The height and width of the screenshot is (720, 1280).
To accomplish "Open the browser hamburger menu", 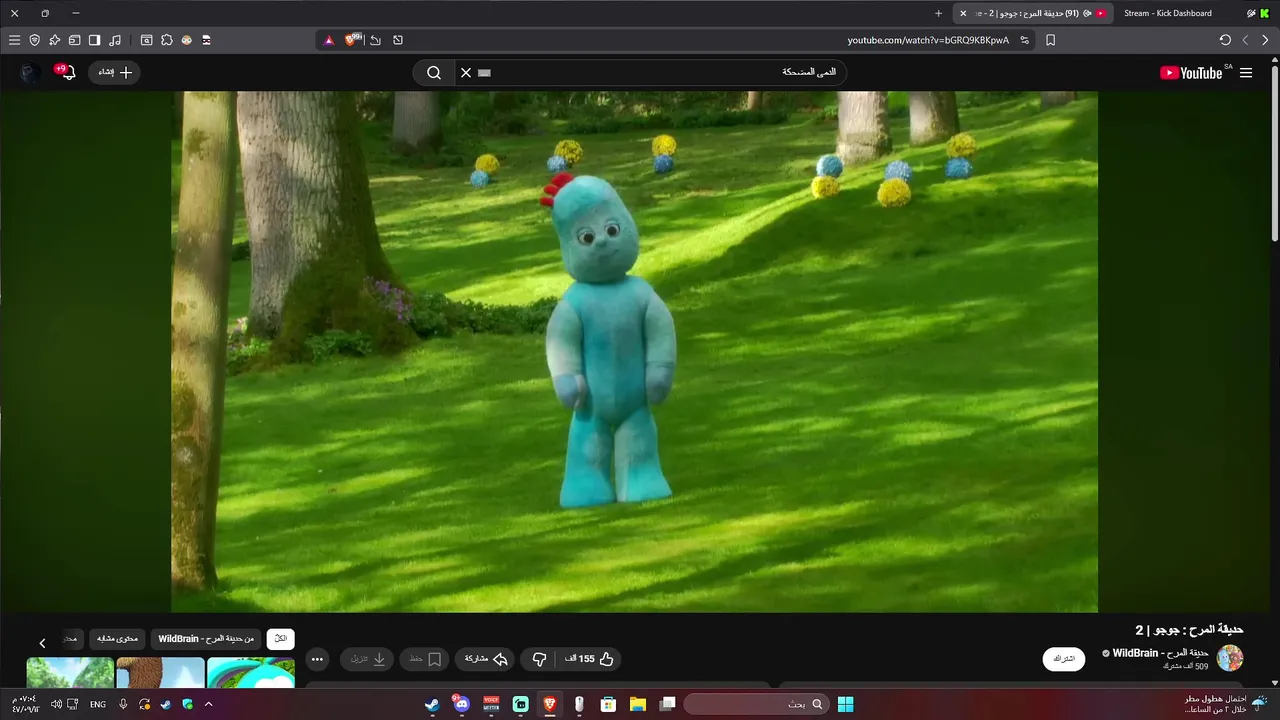I will (x=14, y=40).
